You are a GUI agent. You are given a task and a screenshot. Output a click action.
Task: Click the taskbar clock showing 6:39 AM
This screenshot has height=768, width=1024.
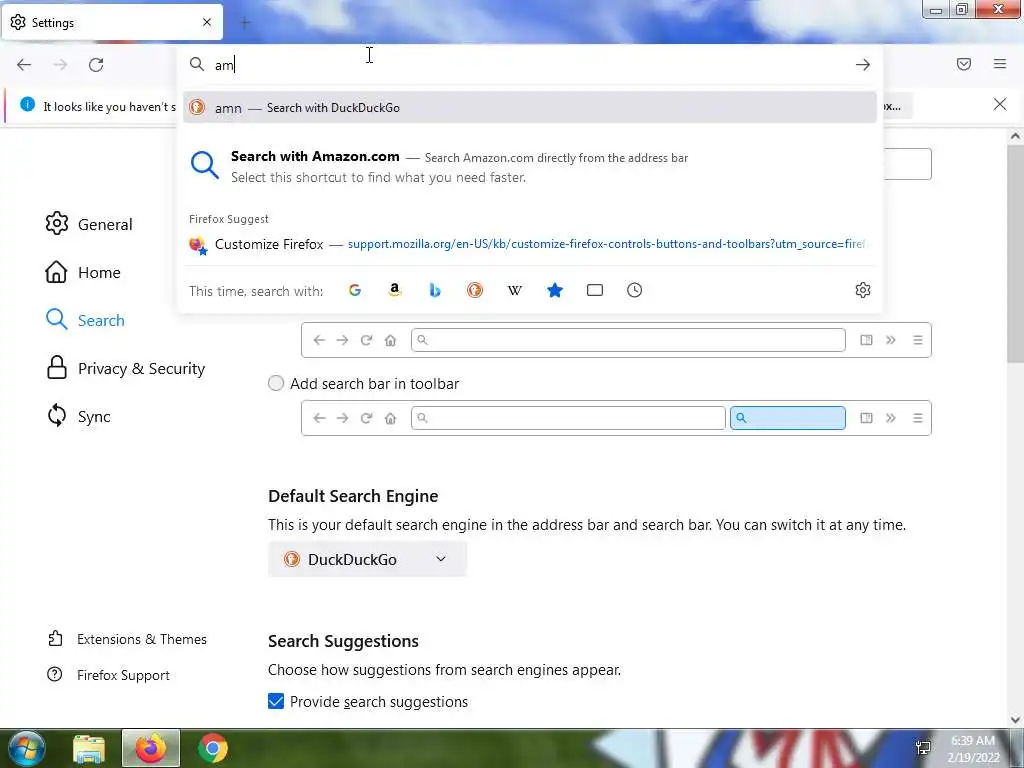click(973, 748)
